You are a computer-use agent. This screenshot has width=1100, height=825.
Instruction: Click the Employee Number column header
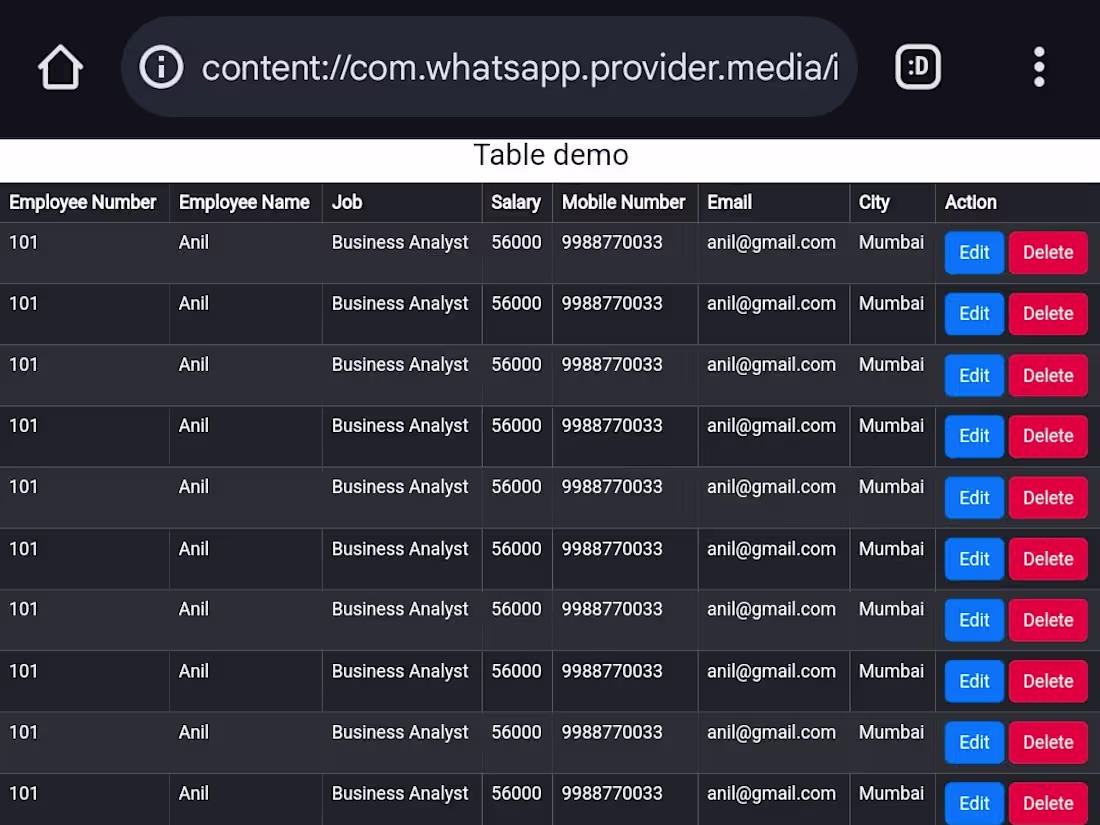pos(83,202)
